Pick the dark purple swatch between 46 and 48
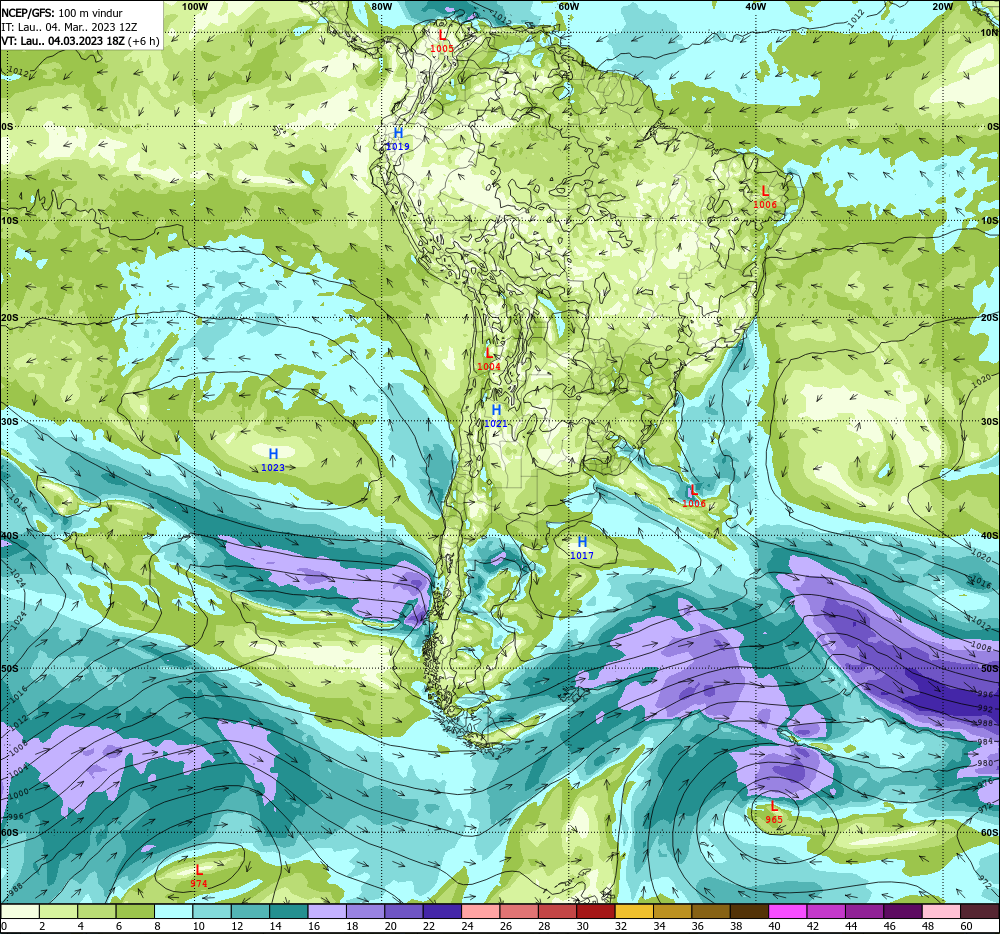1000x934 pixels. pyautogui.click(x=902, y=911)
